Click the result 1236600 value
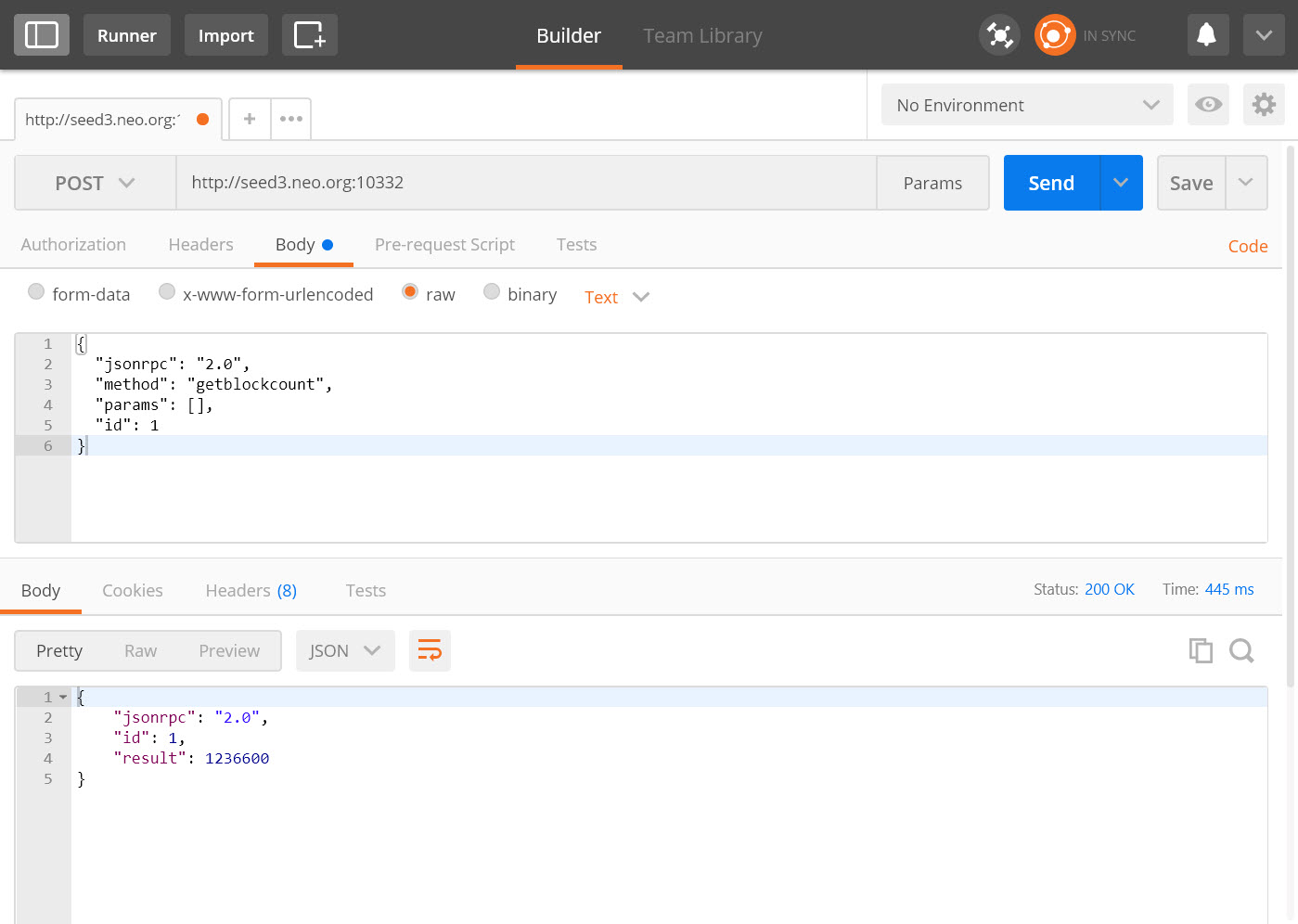This screenshot has height=924, width=1298. 237,758
